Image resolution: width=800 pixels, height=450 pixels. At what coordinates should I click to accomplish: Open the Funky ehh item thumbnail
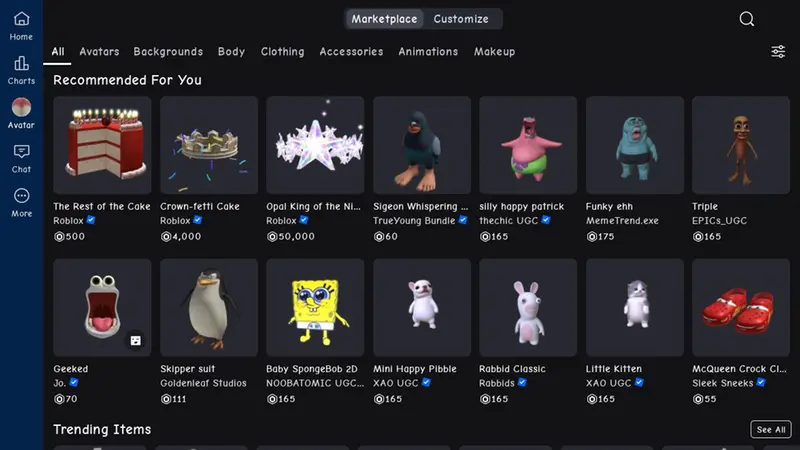(x=634, y=145)
